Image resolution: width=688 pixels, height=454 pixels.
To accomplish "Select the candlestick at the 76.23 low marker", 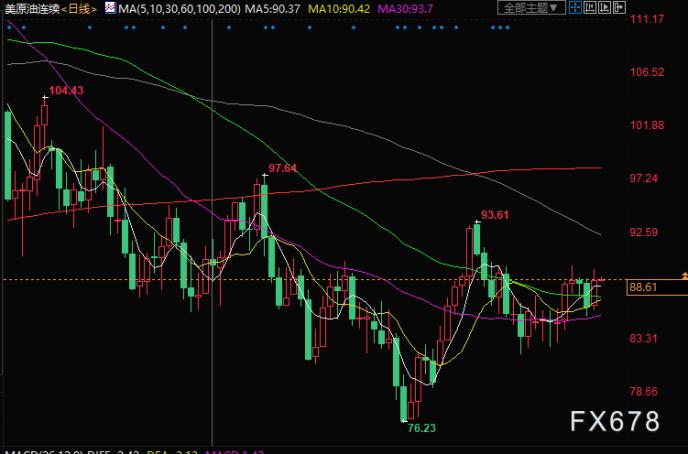I will 404,402.
